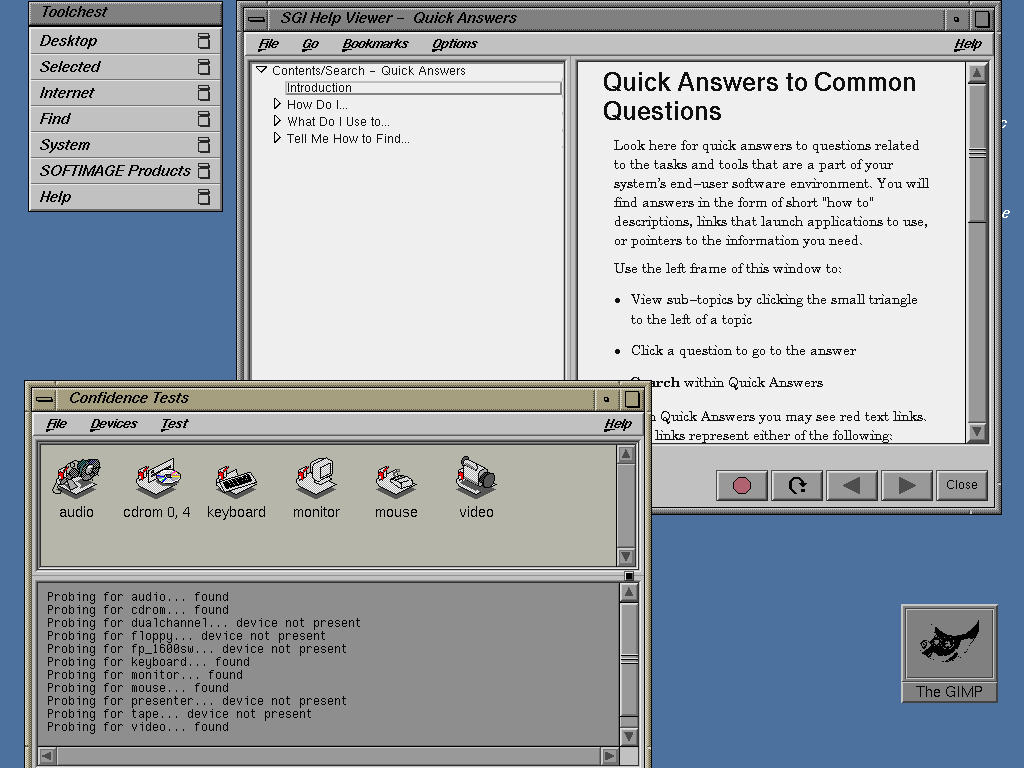Click probe log horizontal scroll left arrow

(x=47, y=756)
